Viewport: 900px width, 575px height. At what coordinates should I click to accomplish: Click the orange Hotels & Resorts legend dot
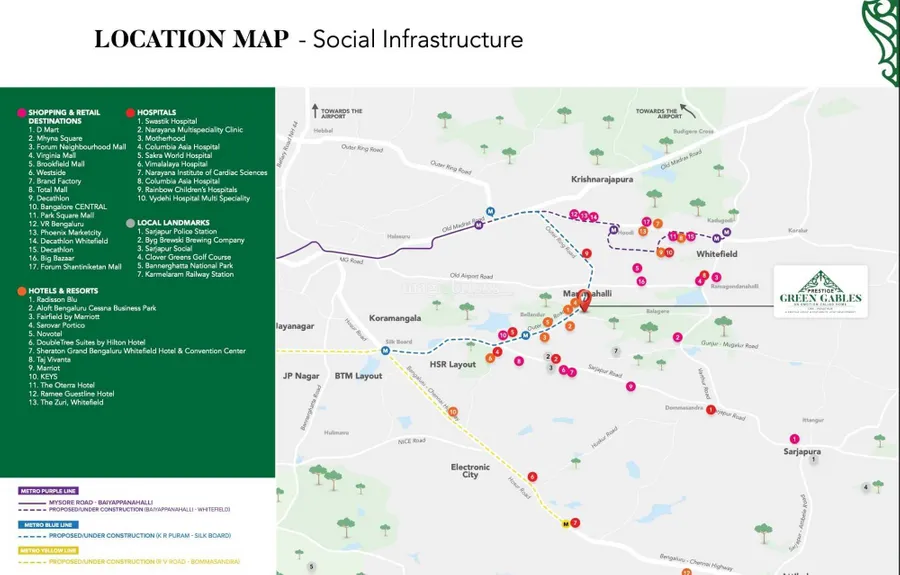[x=22, y=290]
